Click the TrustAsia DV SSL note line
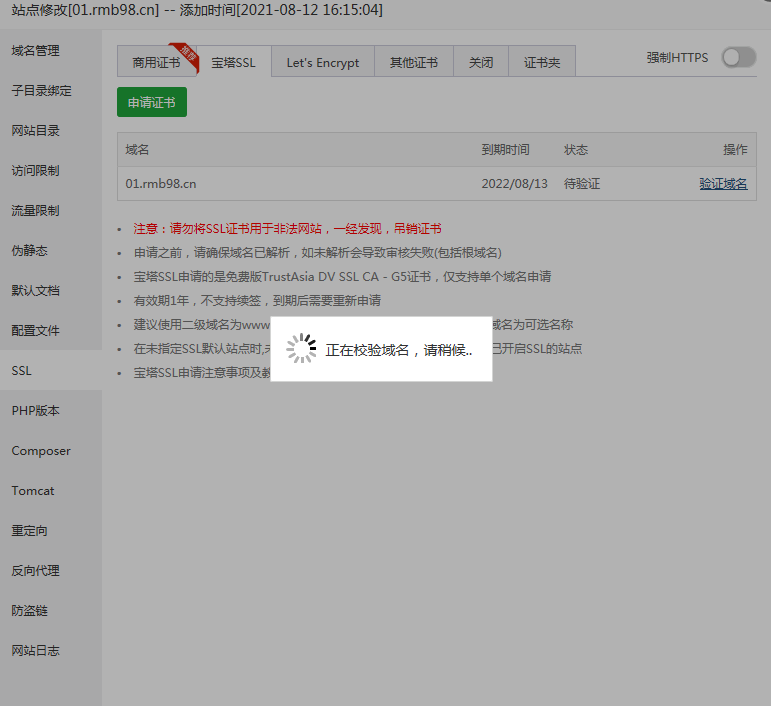 click(342, 276)
